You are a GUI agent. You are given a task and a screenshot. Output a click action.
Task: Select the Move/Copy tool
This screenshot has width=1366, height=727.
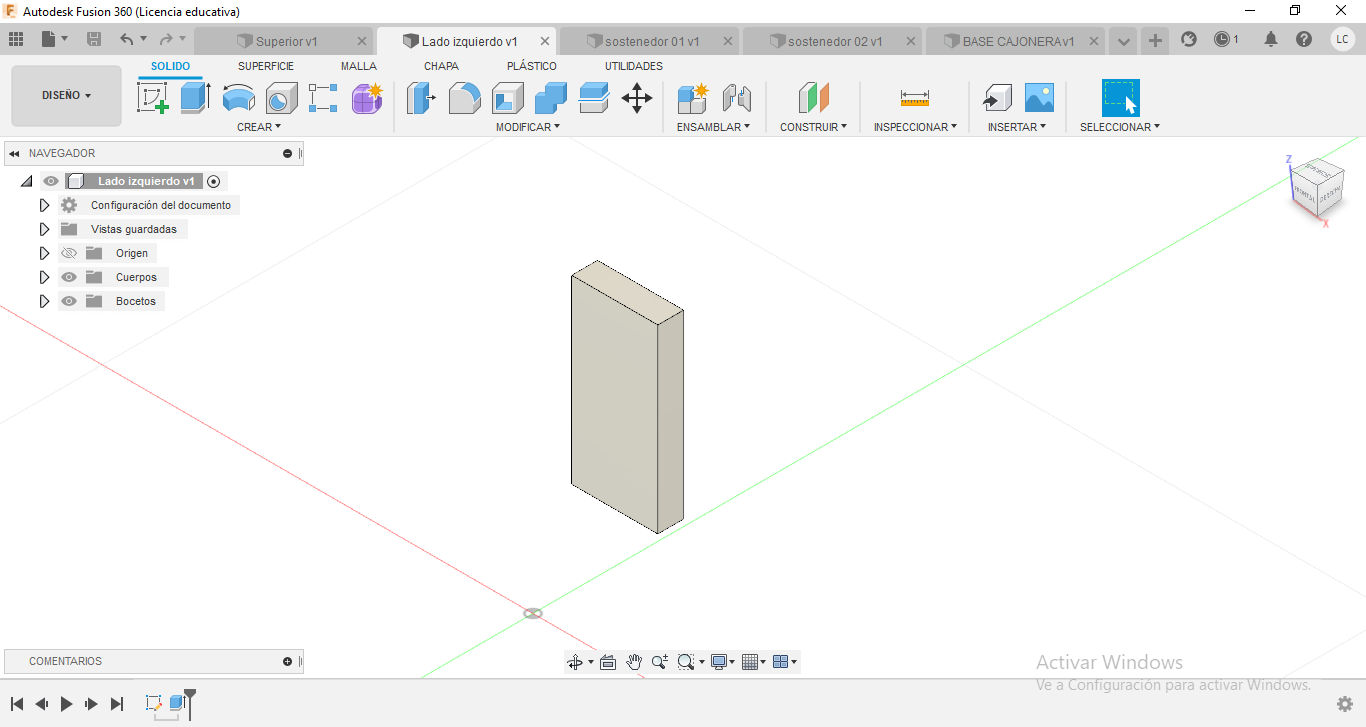pos(637,98)
